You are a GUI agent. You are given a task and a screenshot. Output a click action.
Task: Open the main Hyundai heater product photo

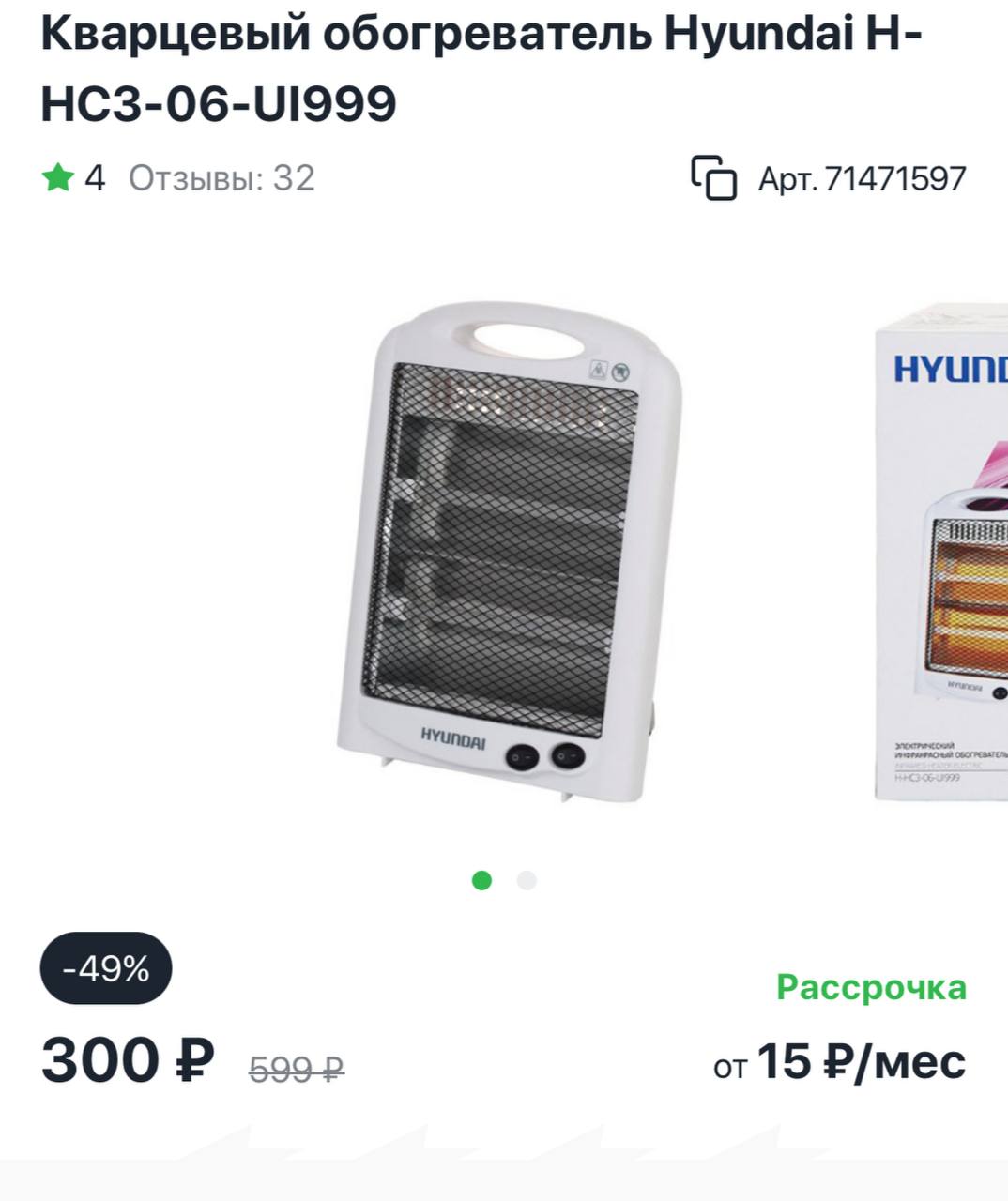[x=510, y=552]
